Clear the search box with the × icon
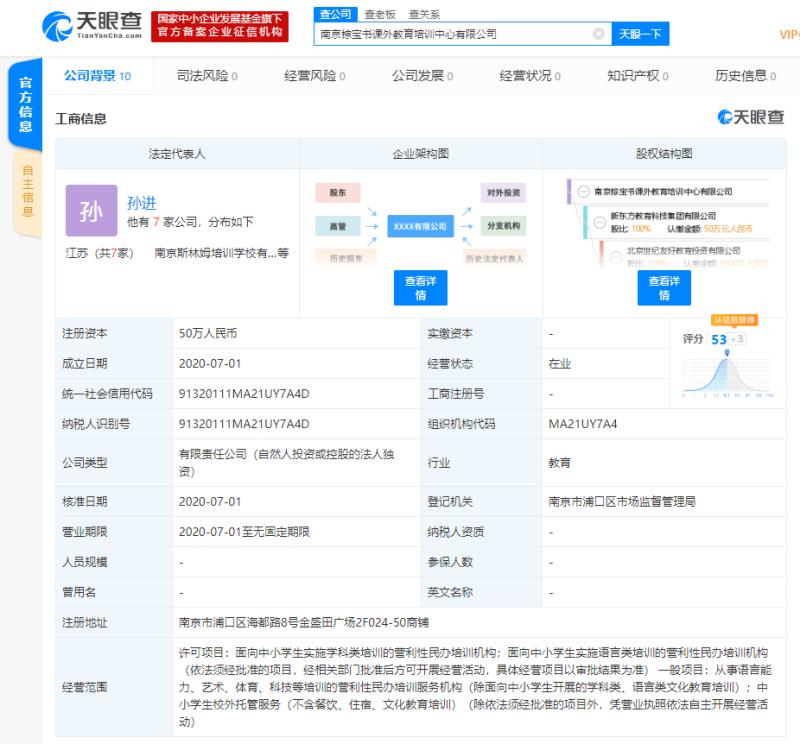The width and height of the screenshot is (800, 744). 596,33
